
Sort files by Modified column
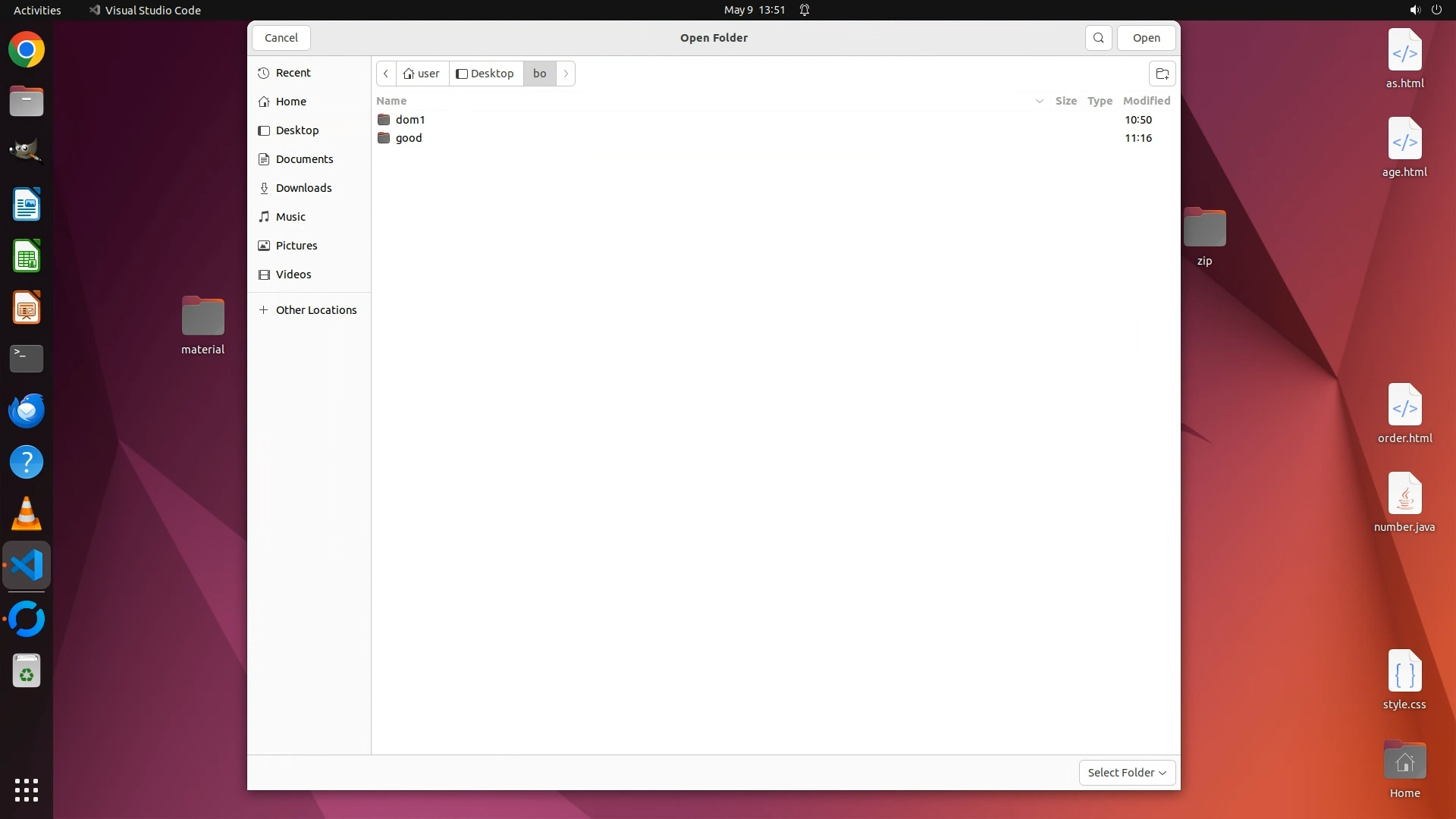click(x=1146, y=101)
